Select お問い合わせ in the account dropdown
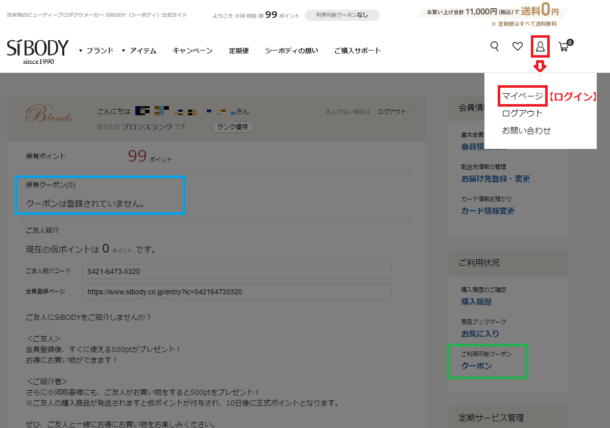The height and width of the screenshot is (428, 610). [x=526, y=130]
